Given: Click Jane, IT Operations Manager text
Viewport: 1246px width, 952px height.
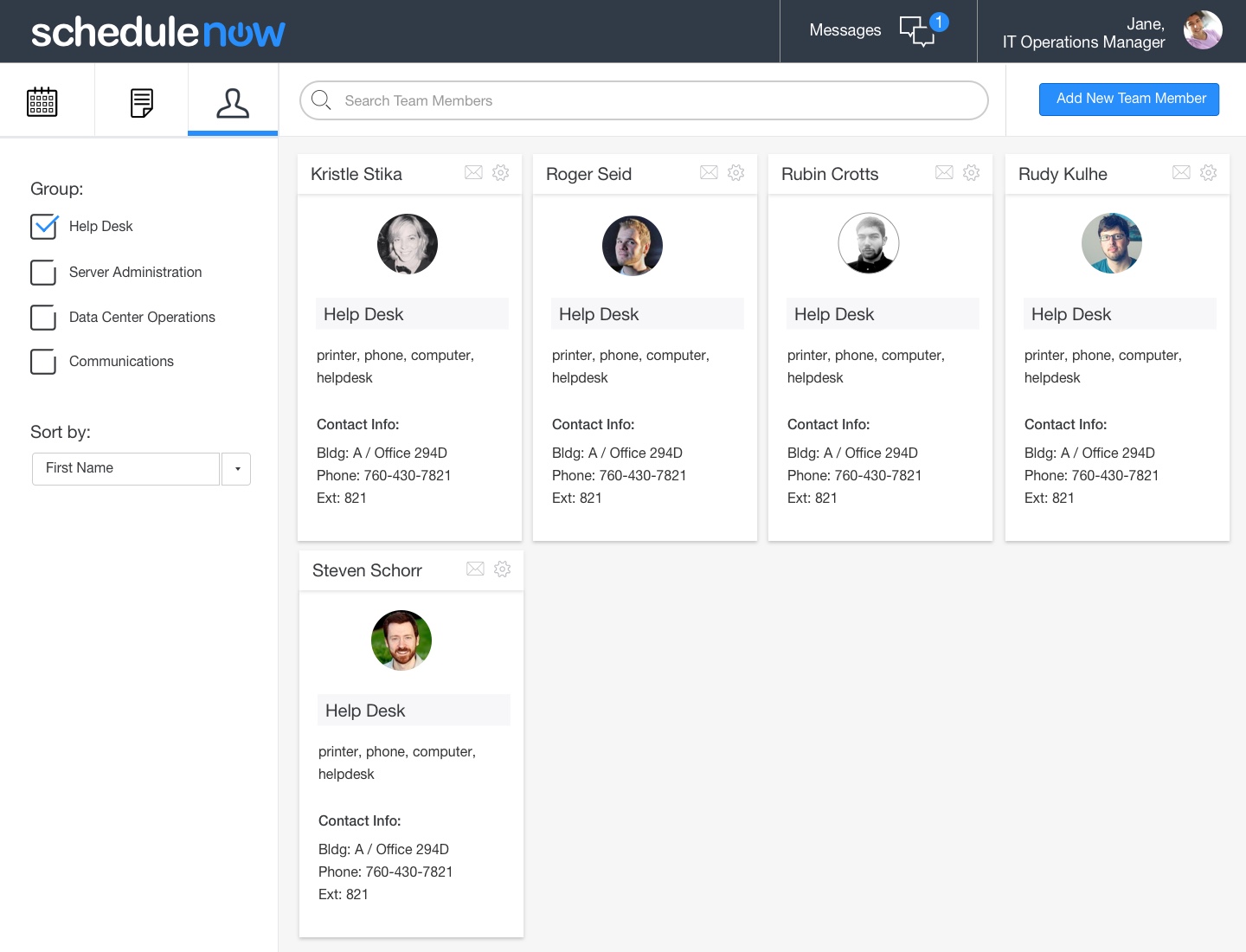Looking at the screenshot, I should (x=1084, y=33).
